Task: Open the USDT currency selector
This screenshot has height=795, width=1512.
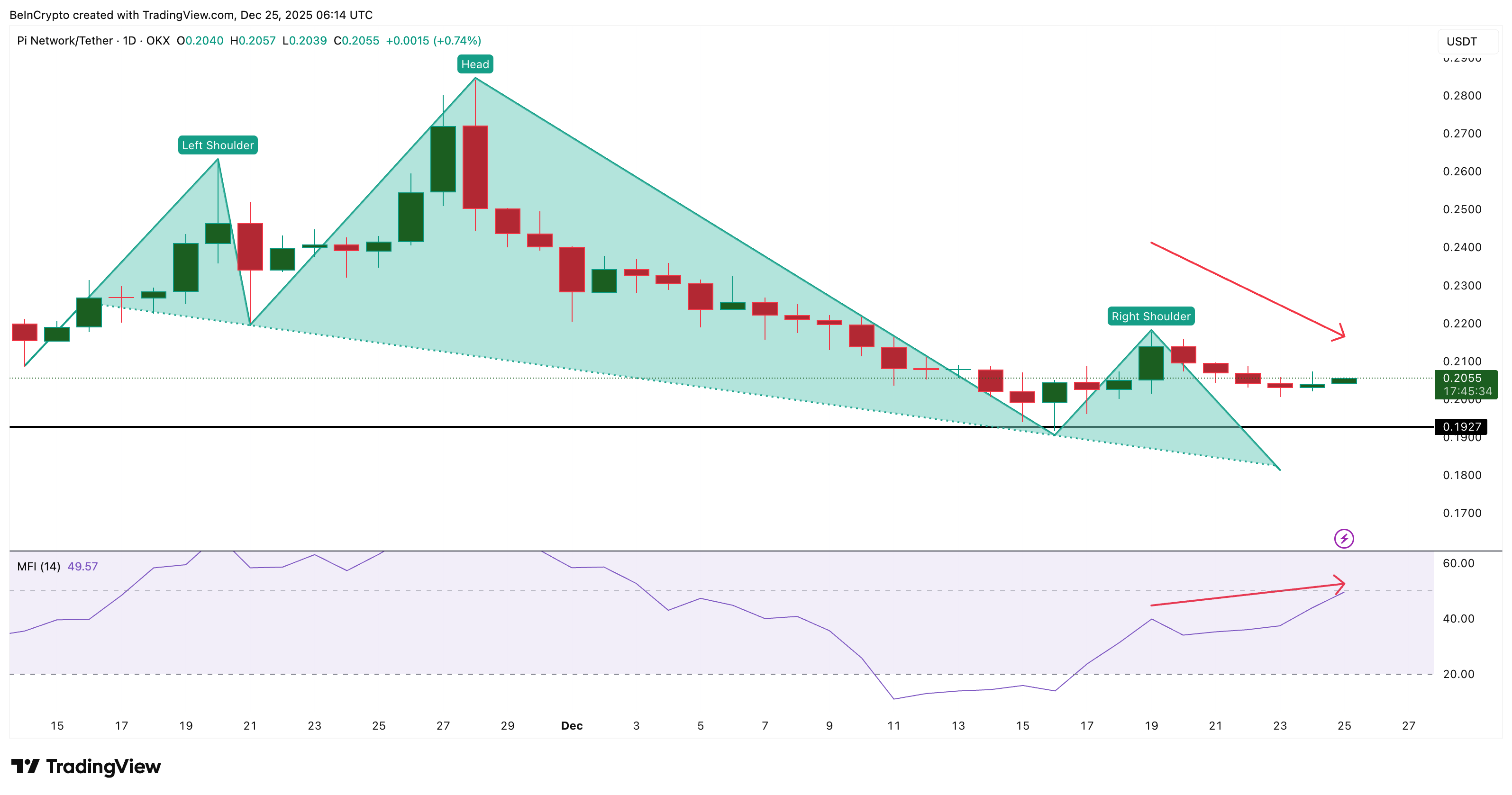Action: (1461, 41)
